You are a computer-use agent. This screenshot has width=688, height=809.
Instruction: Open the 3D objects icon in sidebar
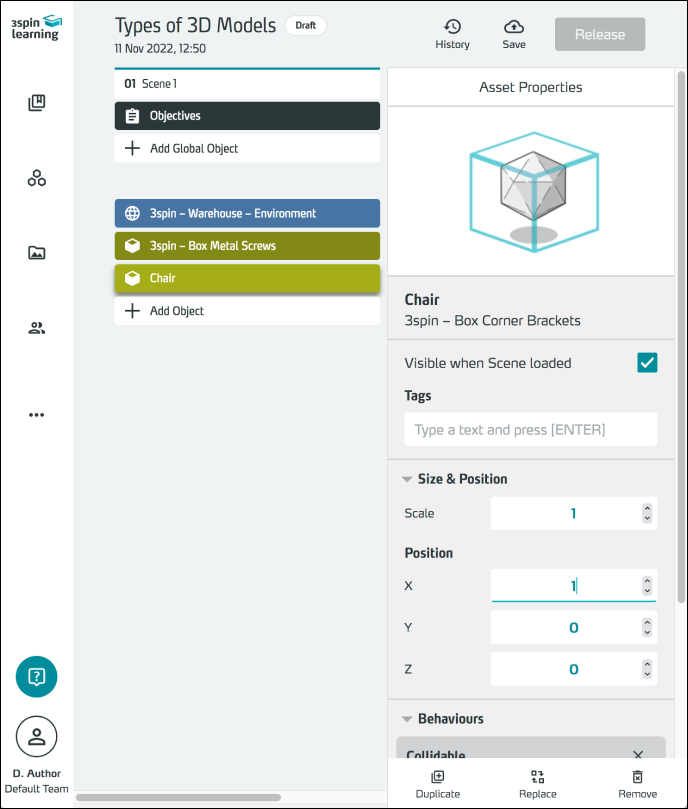[37, 178]
